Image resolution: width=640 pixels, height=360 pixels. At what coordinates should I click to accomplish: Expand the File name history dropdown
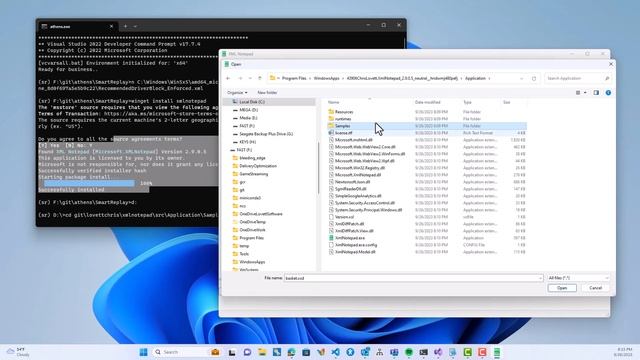click(540, 278)
